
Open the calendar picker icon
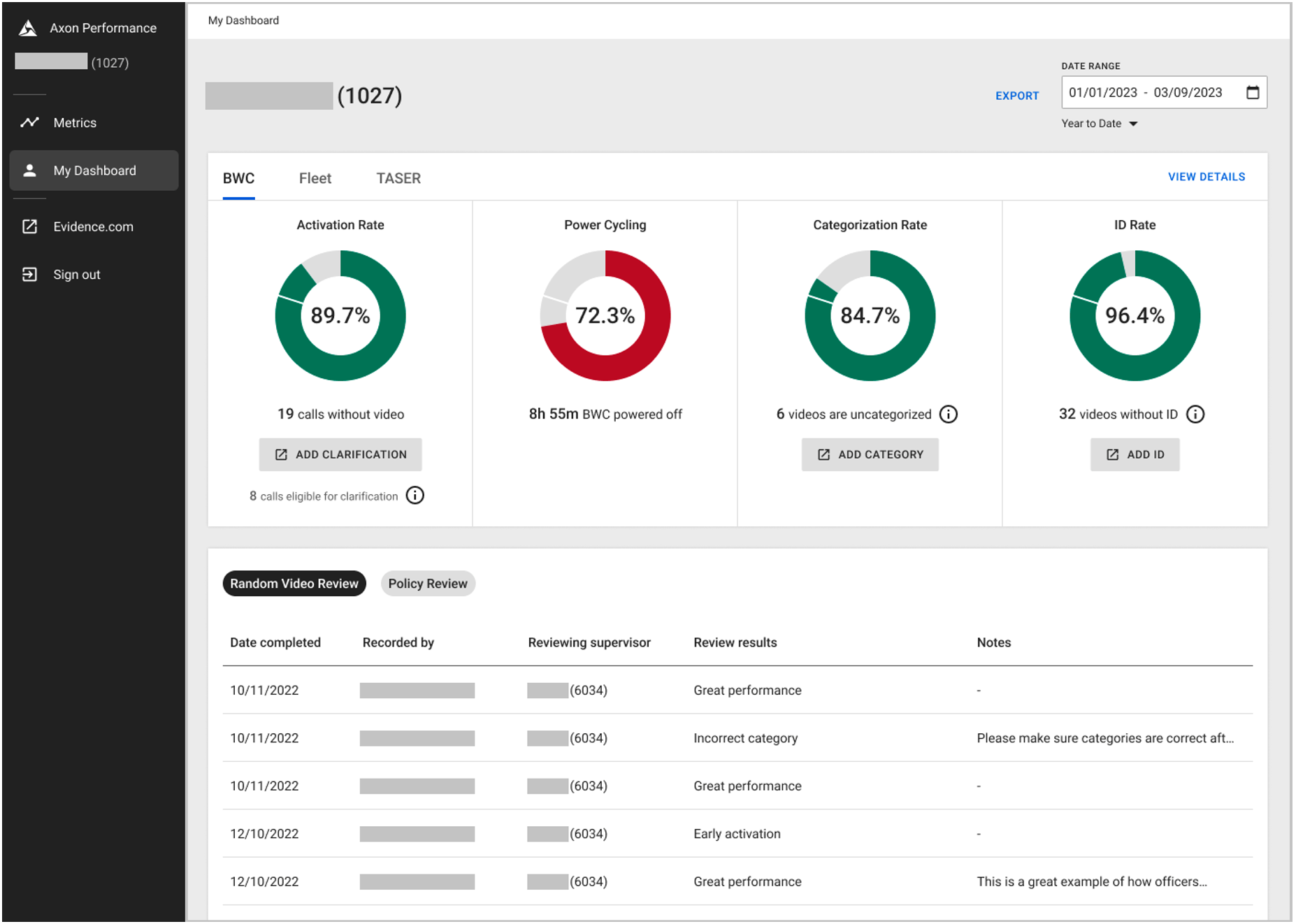point(1252,92)
